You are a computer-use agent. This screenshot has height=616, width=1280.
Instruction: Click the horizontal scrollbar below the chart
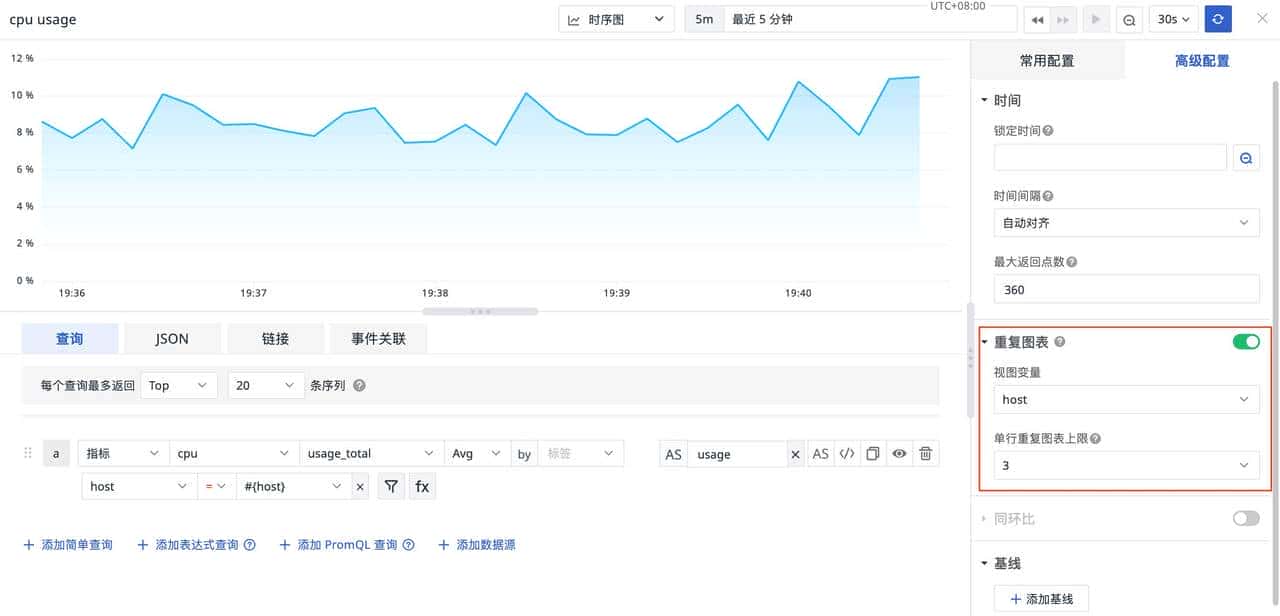(x=480, y=312)
